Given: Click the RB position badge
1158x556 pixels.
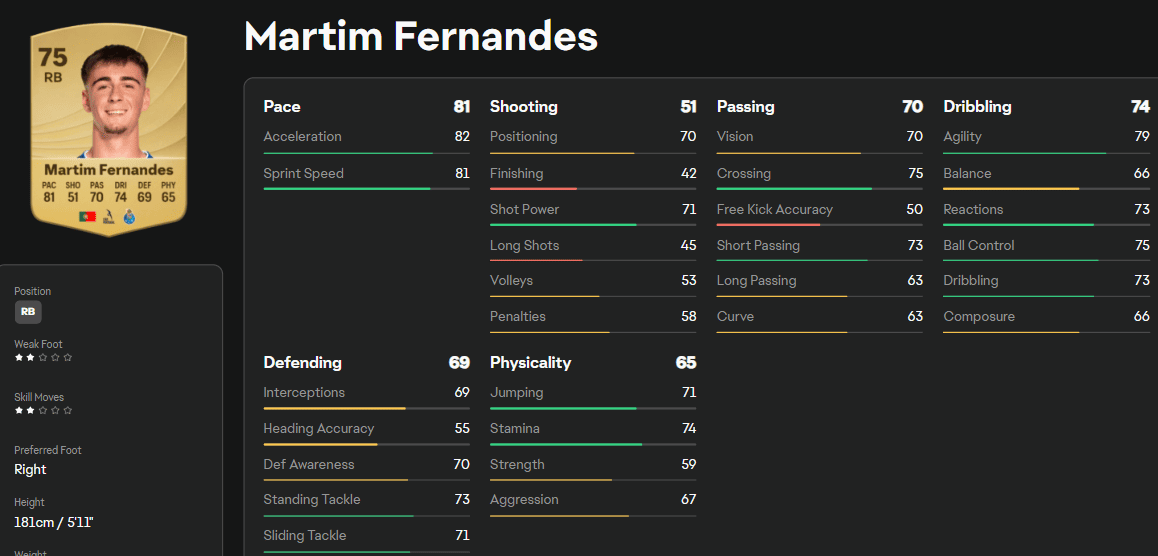Looking at the screenshot, I should click(x=28, y=312).
